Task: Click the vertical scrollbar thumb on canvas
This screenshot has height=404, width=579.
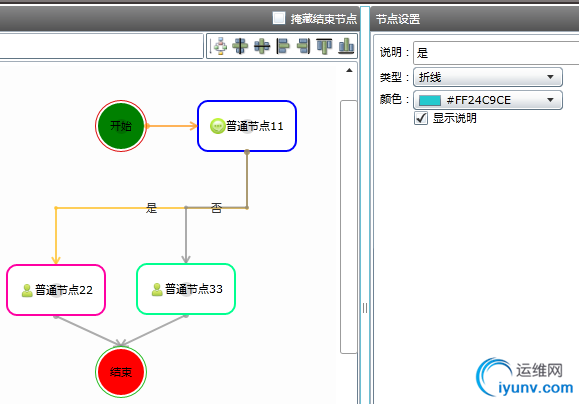Action: (x=349, y=227)
